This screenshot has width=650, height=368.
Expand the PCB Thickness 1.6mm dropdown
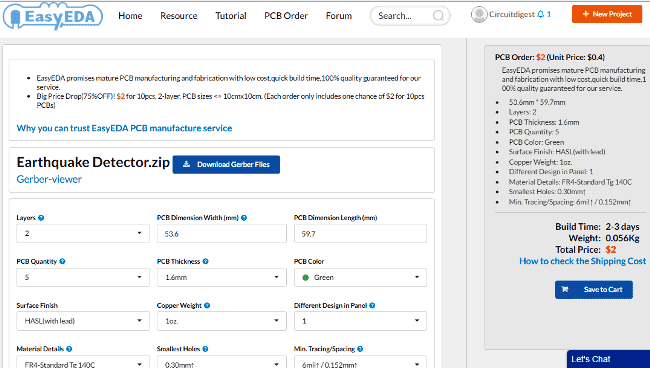221,277
